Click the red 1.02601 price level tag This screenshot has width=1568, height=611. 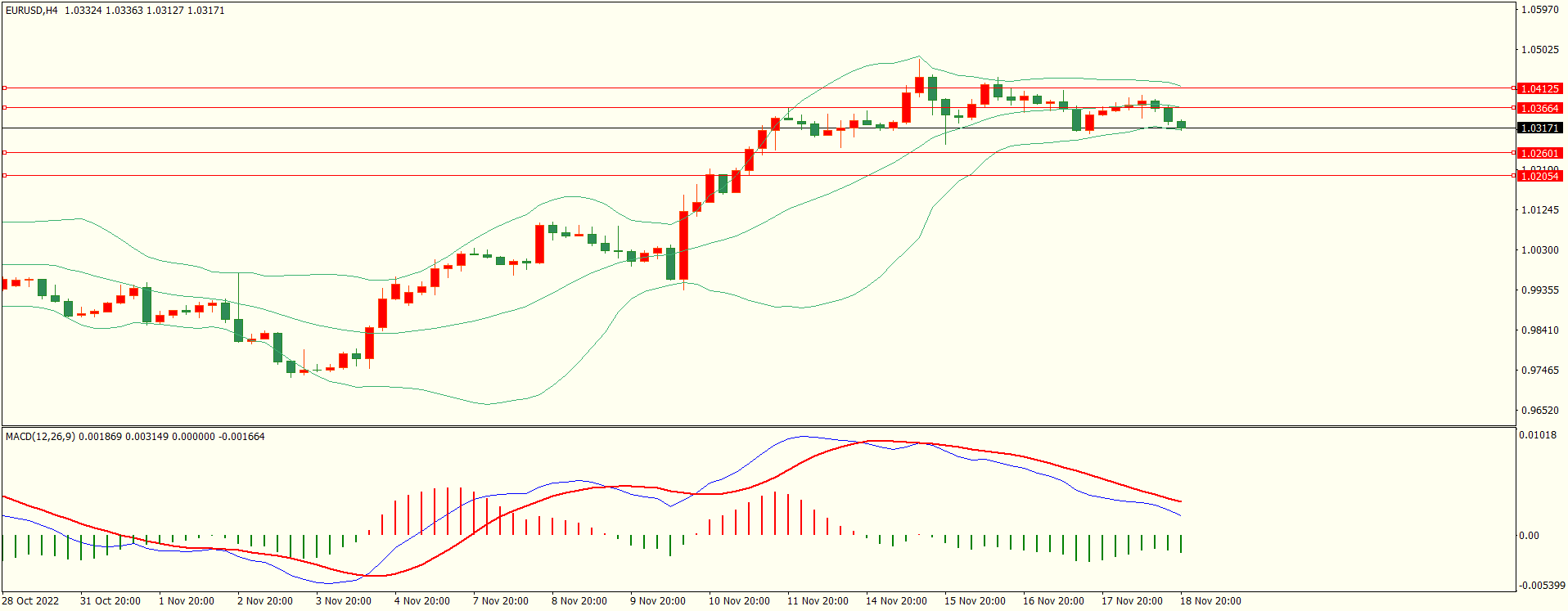[x=1539, y=153]
